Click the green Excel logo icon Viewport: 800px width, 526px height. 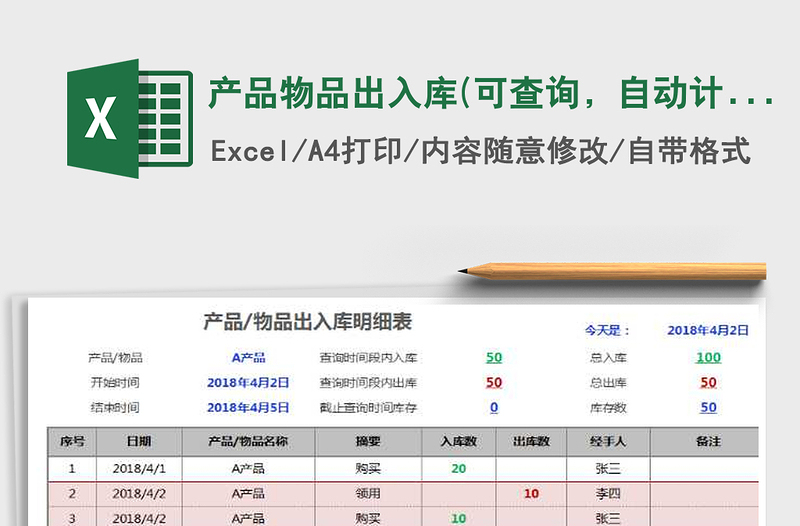(x=130, y=118)
